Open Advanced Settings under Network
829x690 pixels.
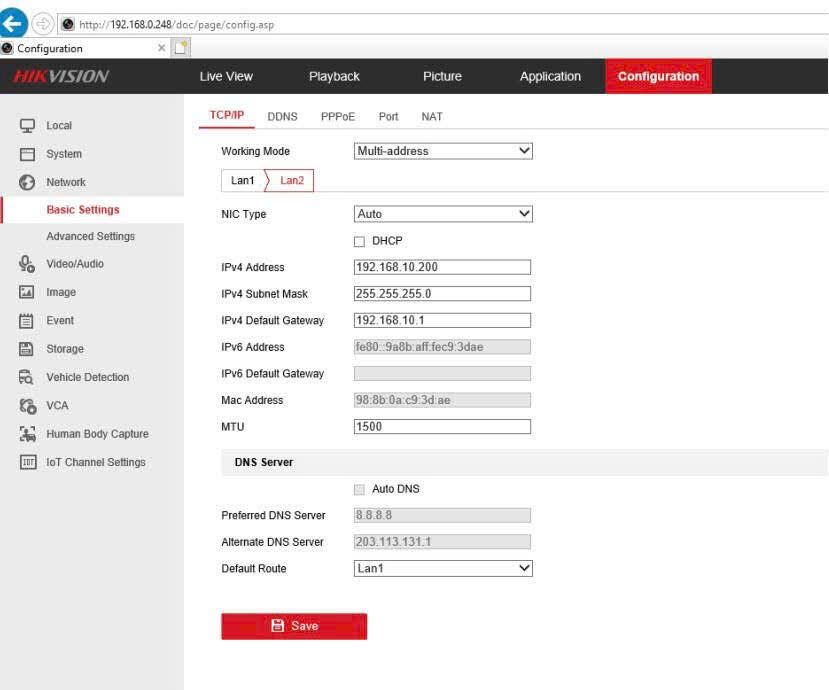point(90,236)
